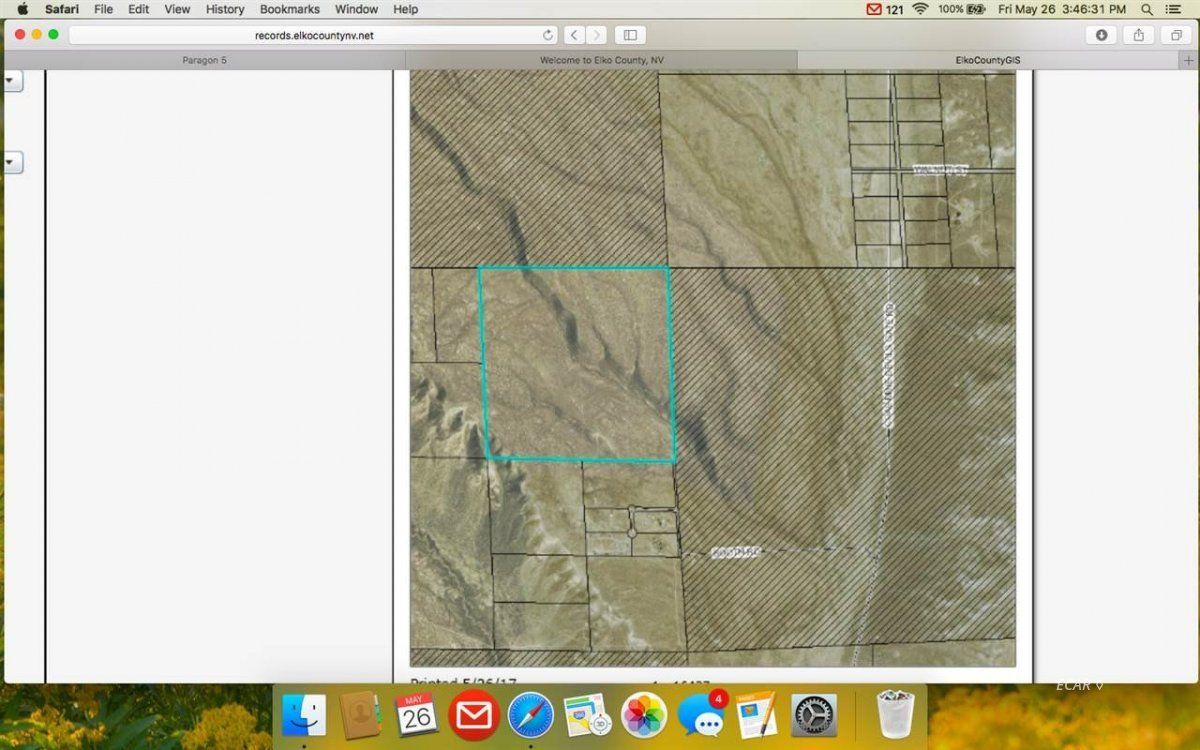Launch Mail from the Dock
Screen dimensions: 1200x750
(x=472, y=714)
